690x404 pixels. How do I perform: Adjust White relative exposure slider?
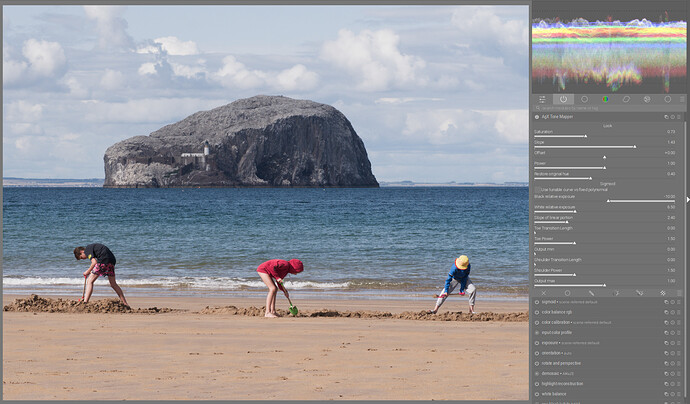click(x=605, y=209)
